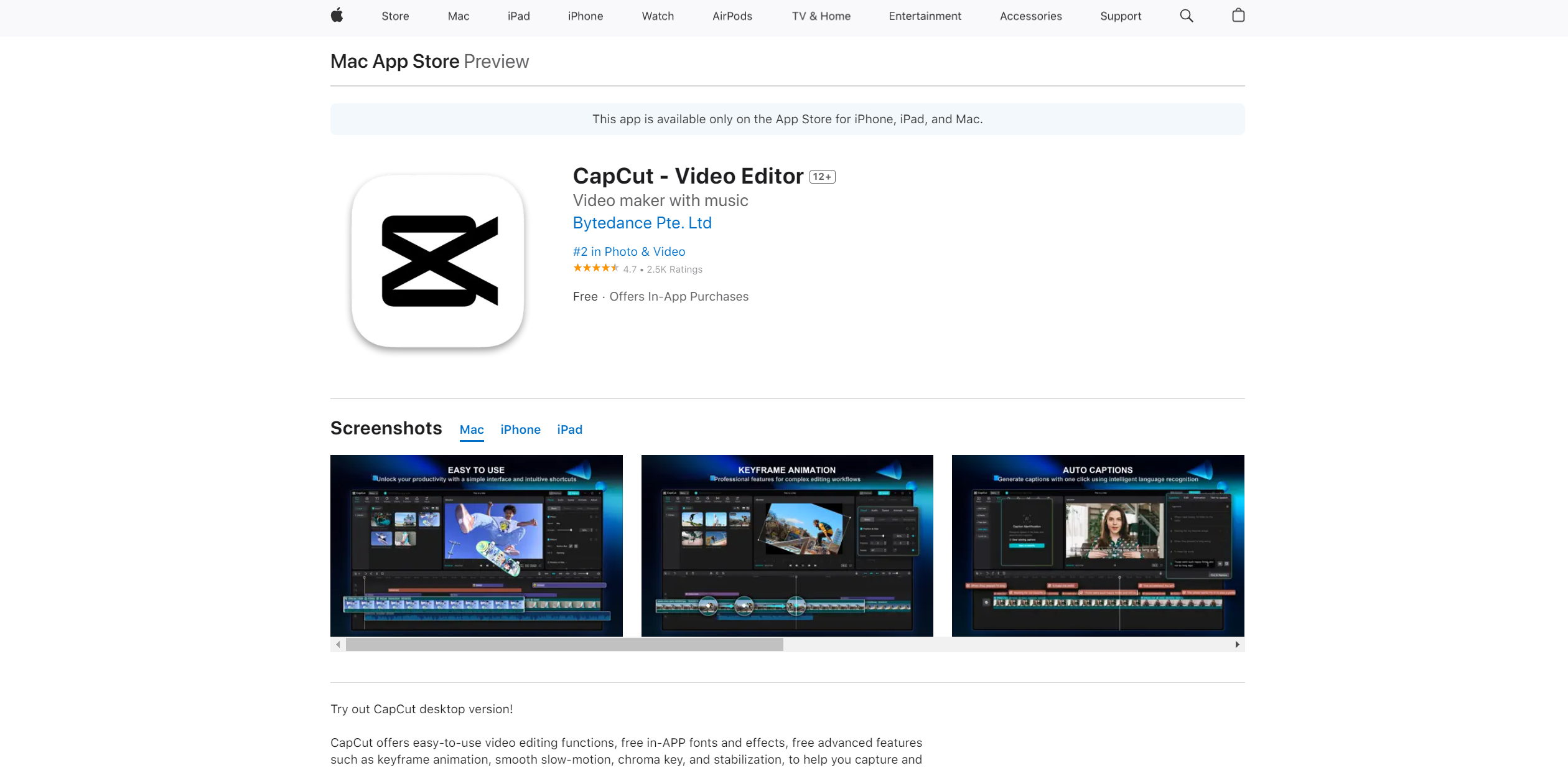Open the Auto Captions screenshot
The image size is (1568, 768).
pos(1098,545)
